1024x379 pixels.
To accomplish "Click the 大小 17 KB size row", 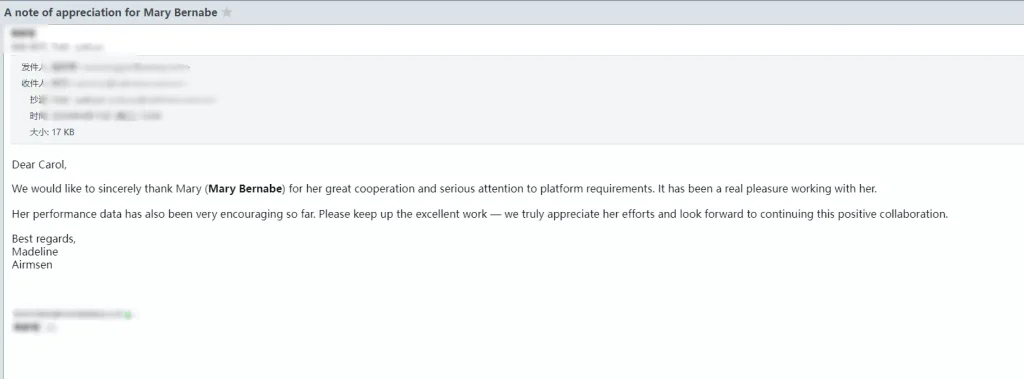I will (x=52, y=132).
